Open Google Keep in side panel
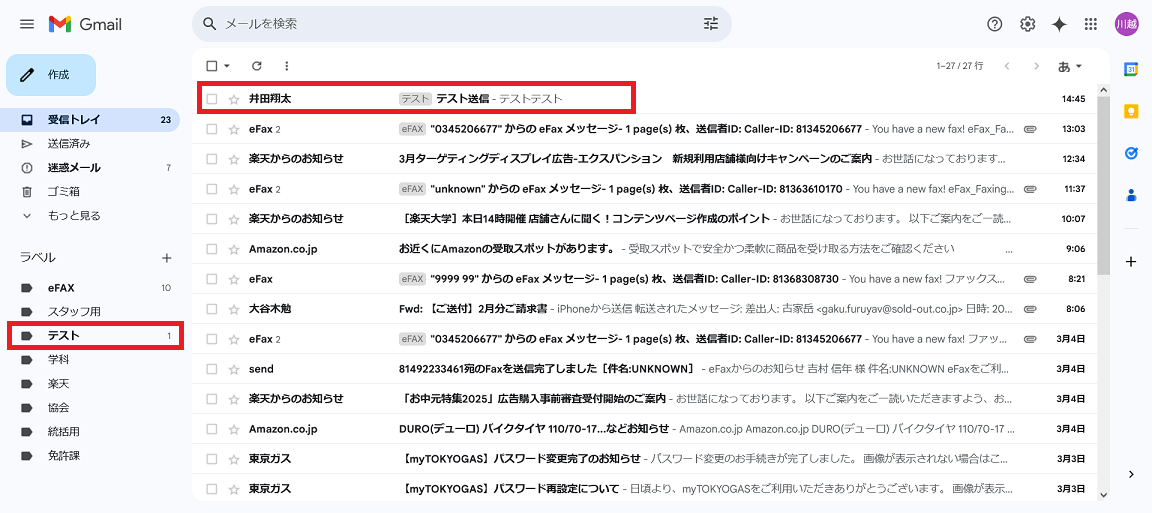The height and width of the screenshot is (513, 1152). (1131, 111)
